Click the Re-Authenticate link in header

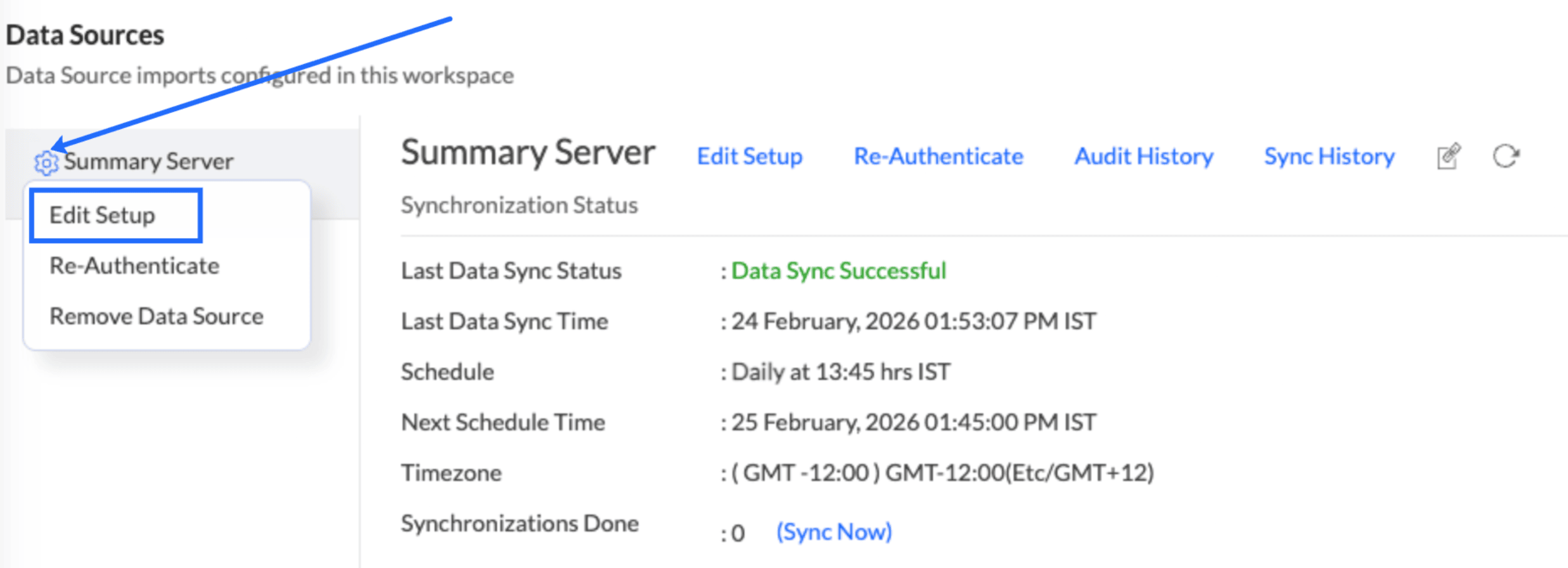pos(939,156)
